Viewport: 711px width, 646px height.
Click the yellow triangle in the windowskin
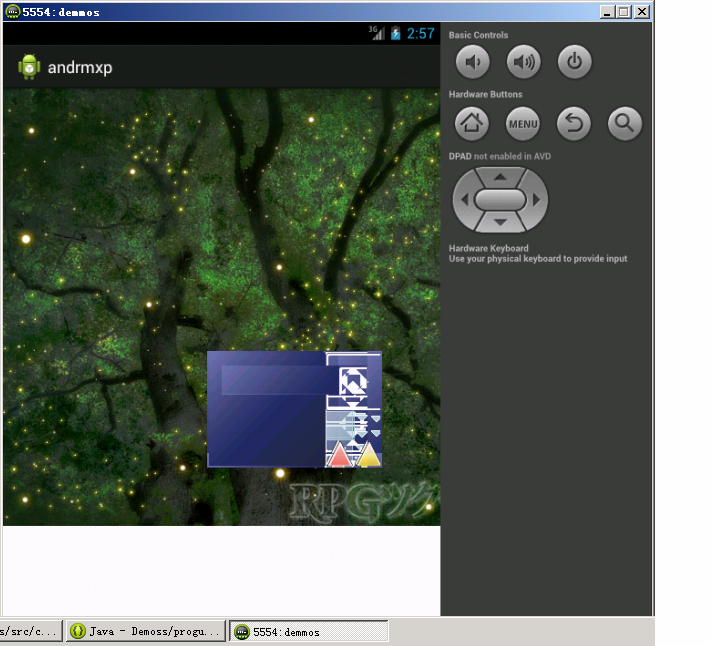(369, 454)
